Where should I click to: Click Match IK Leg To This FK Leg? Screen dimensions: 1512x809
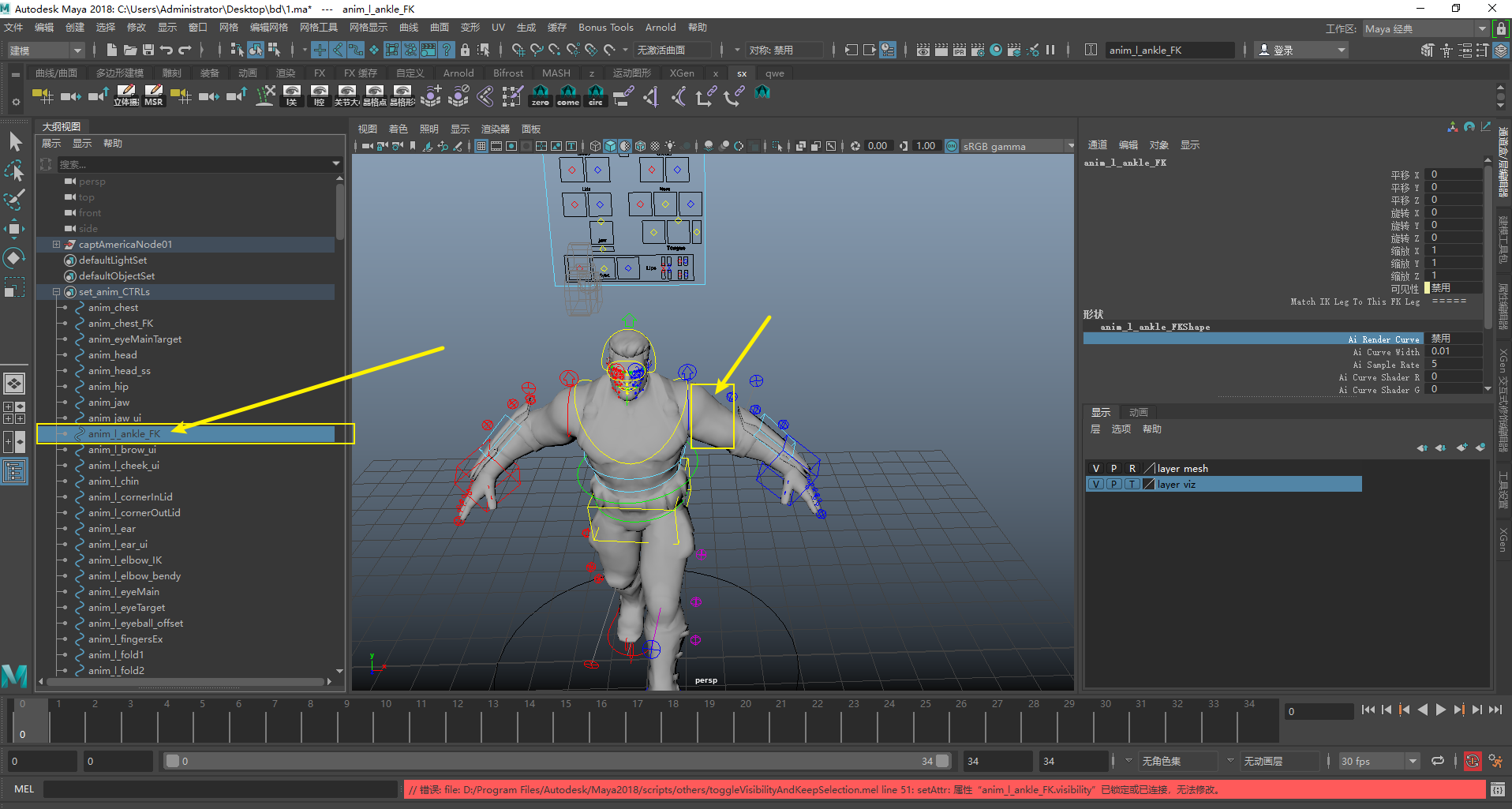(x=1355, y=302)
